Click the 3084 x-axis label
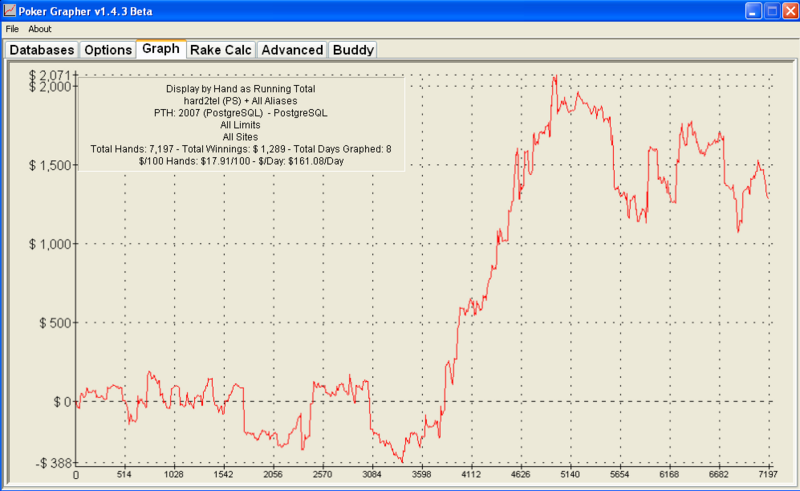Screen dimensions: 800x491 (x=372, y=475)
